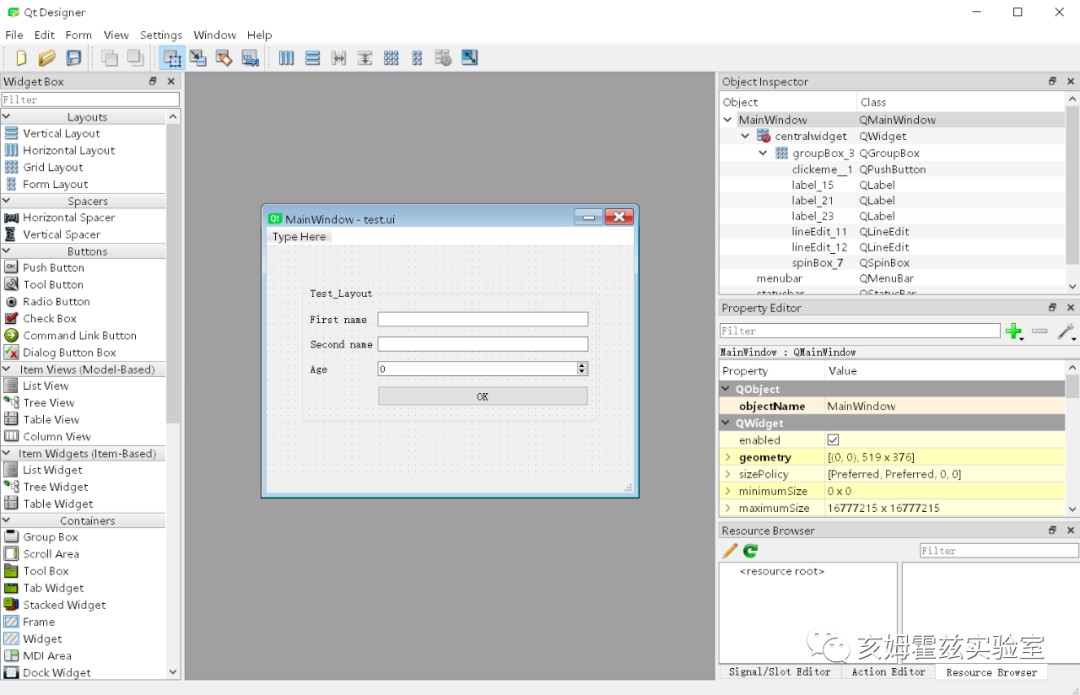Click the Property Editor filter field
Image resolution: width=1080 pixels, height=695 pixels.
point(860,331)
